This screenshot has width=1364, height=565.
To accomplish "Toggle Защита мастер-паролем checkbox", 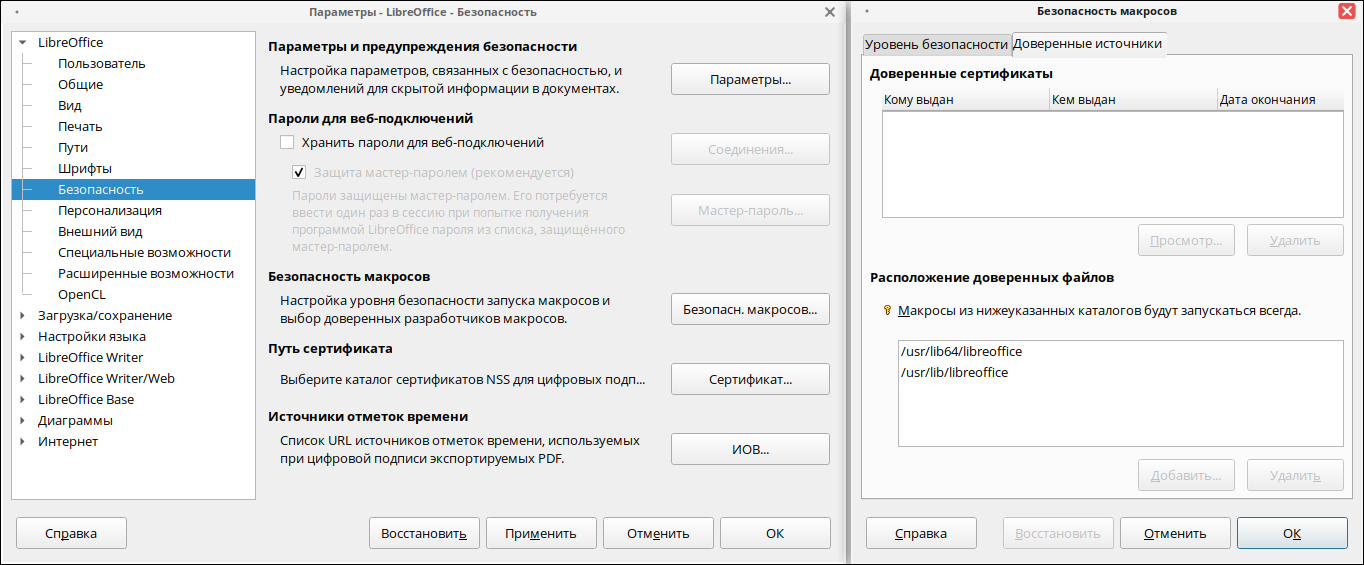I will (x=299, y=172).
